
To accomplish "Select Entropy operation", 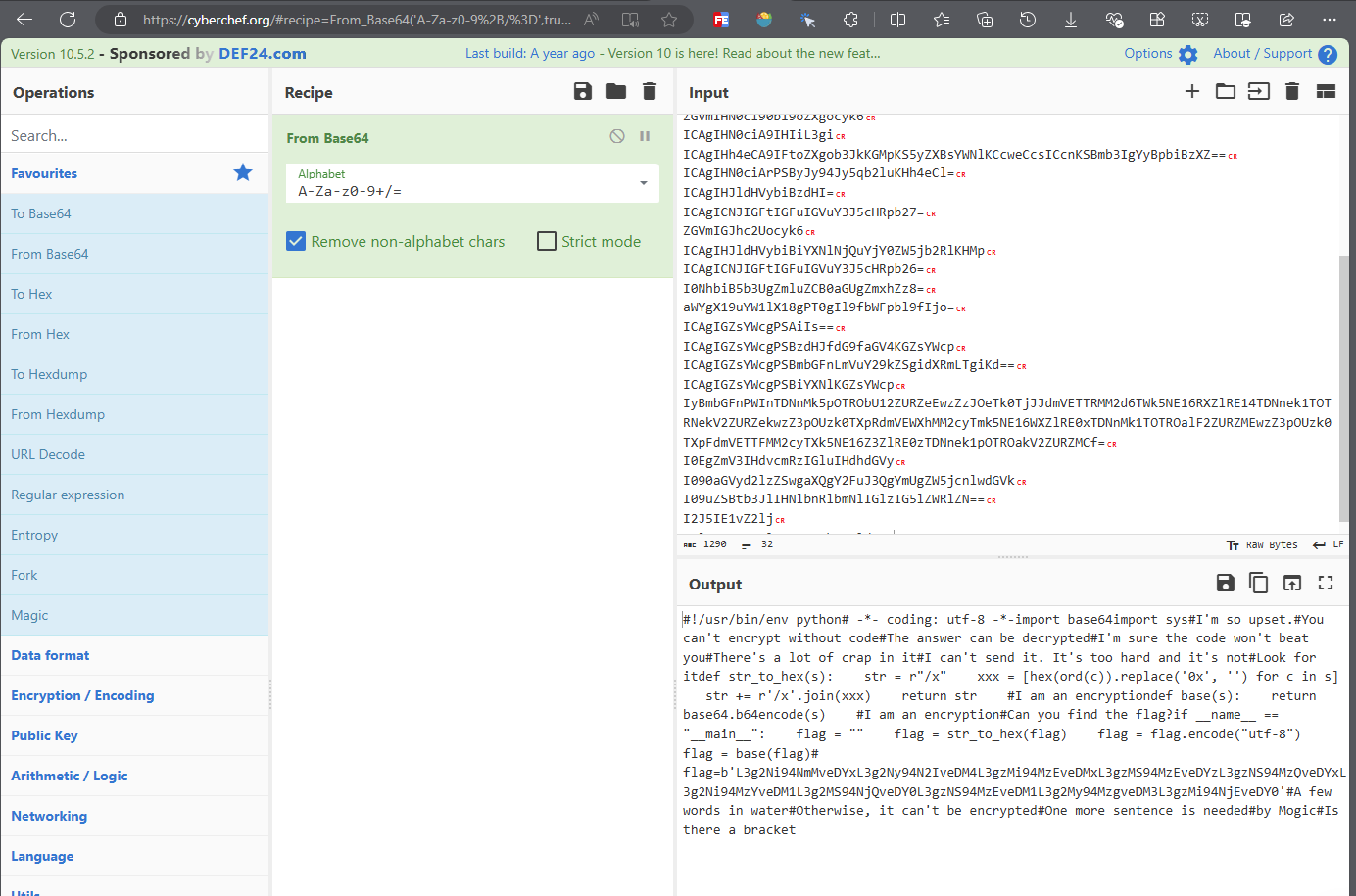I will (x=134, y=535).
